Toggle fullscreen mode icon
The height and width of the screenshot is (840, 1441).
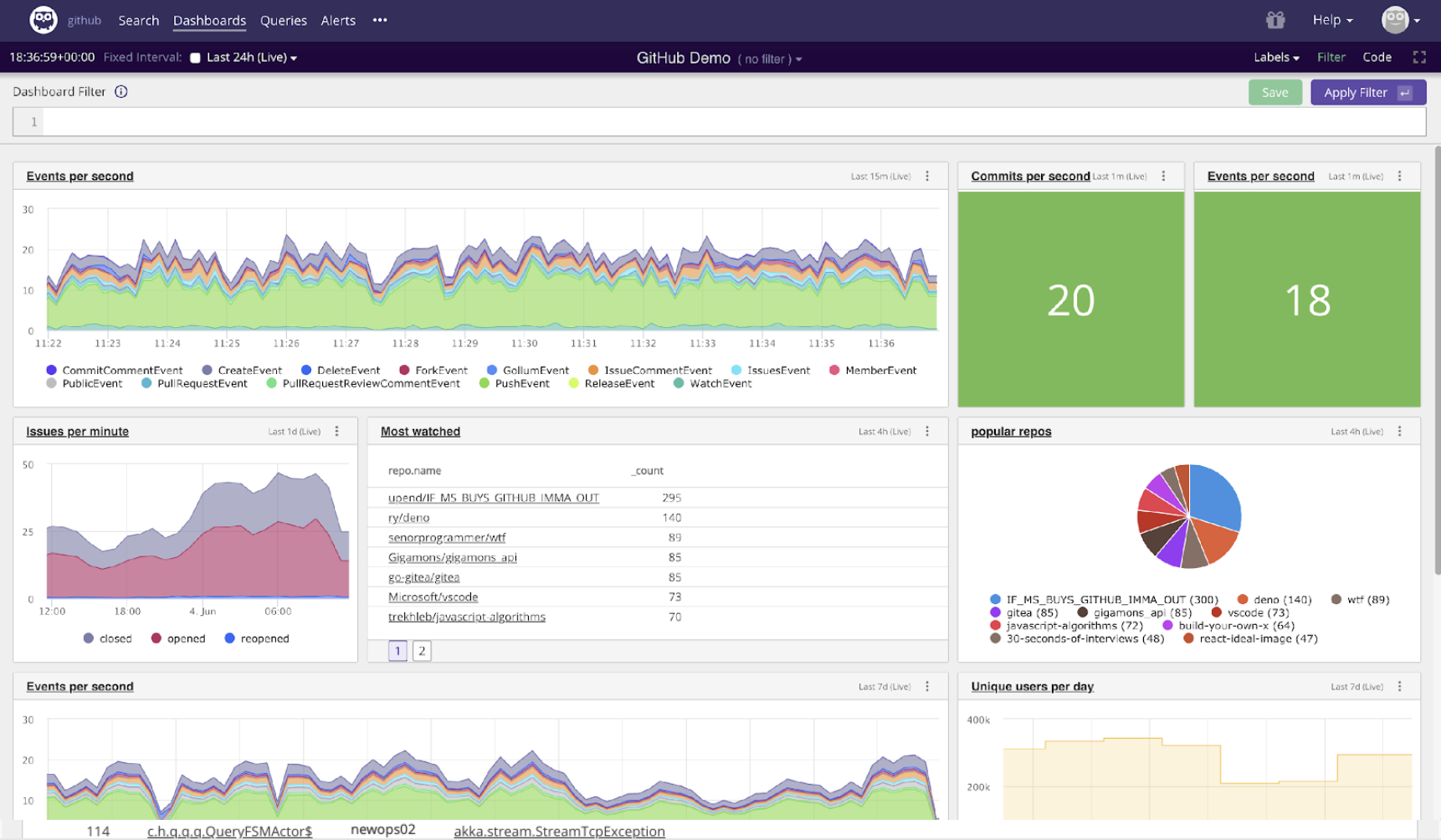coord(1419,57)
